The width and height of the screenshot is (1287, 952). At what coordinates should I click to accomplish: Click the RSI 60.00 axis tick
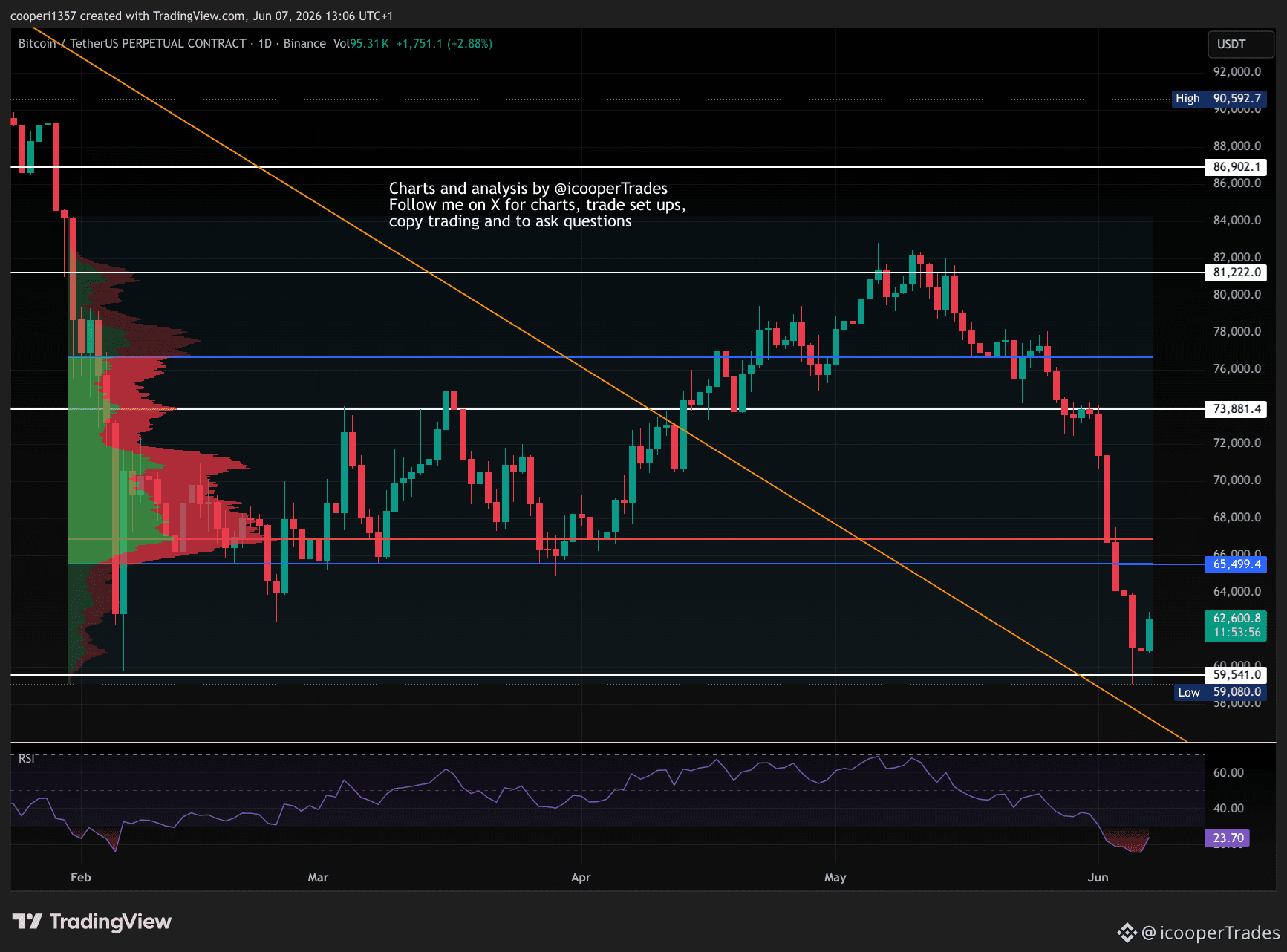1228,773
